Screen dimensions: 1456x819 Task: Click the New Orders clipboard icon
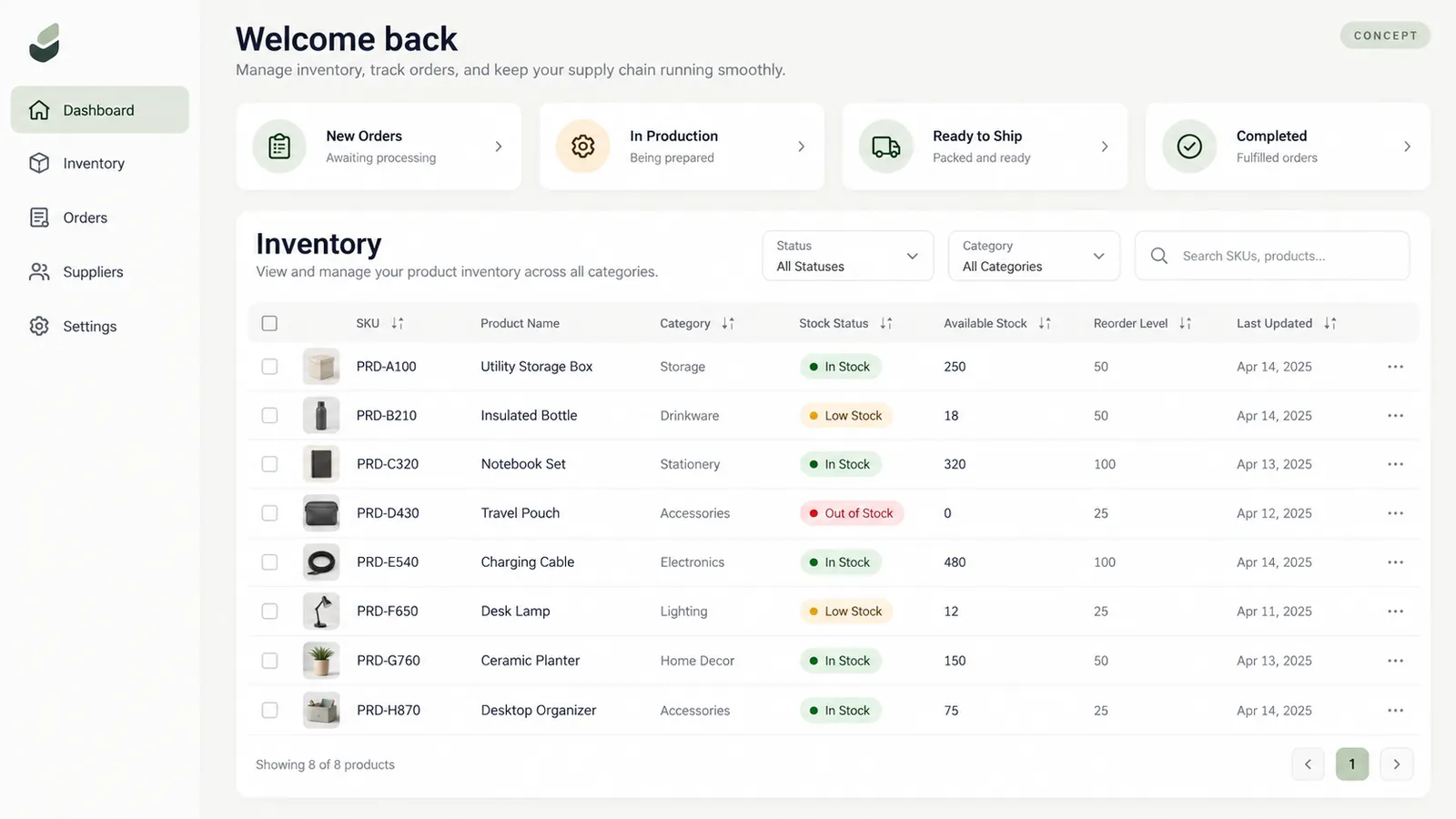tap(279, 147)
